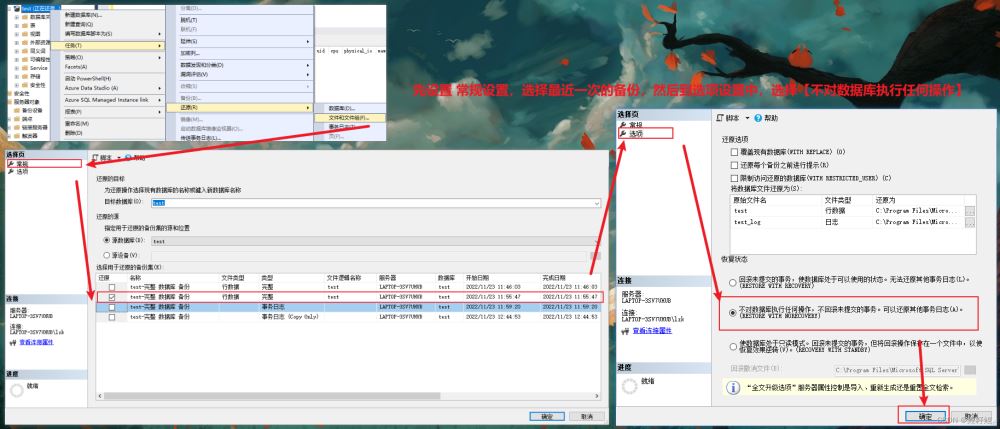This screenshot has width=1000, height=429.
Task: Select the 源设备 radio button
Action: pyautogui.click(x=107, y=254)
